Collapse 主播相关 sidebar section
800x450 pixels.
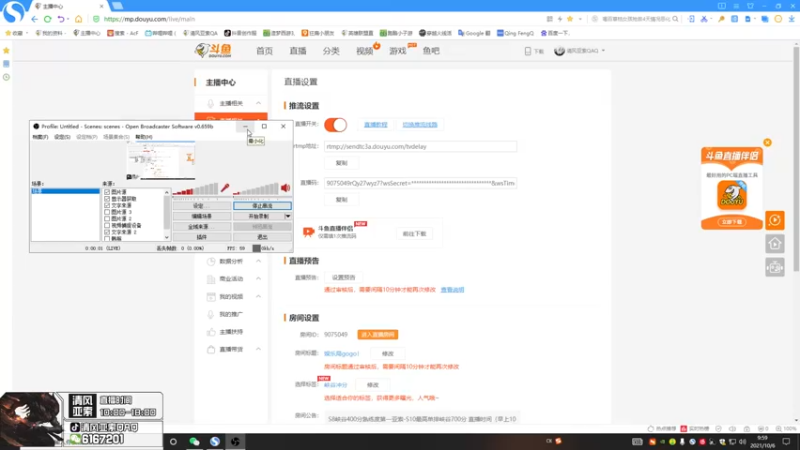click(258, 103)
